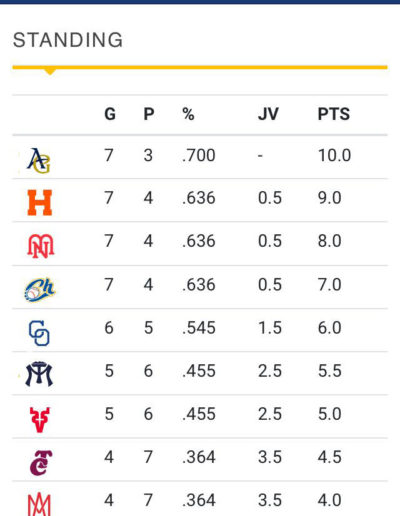Sort standings by PTS column header
Screen dimensions: 400x516
(x=334, y=114)
